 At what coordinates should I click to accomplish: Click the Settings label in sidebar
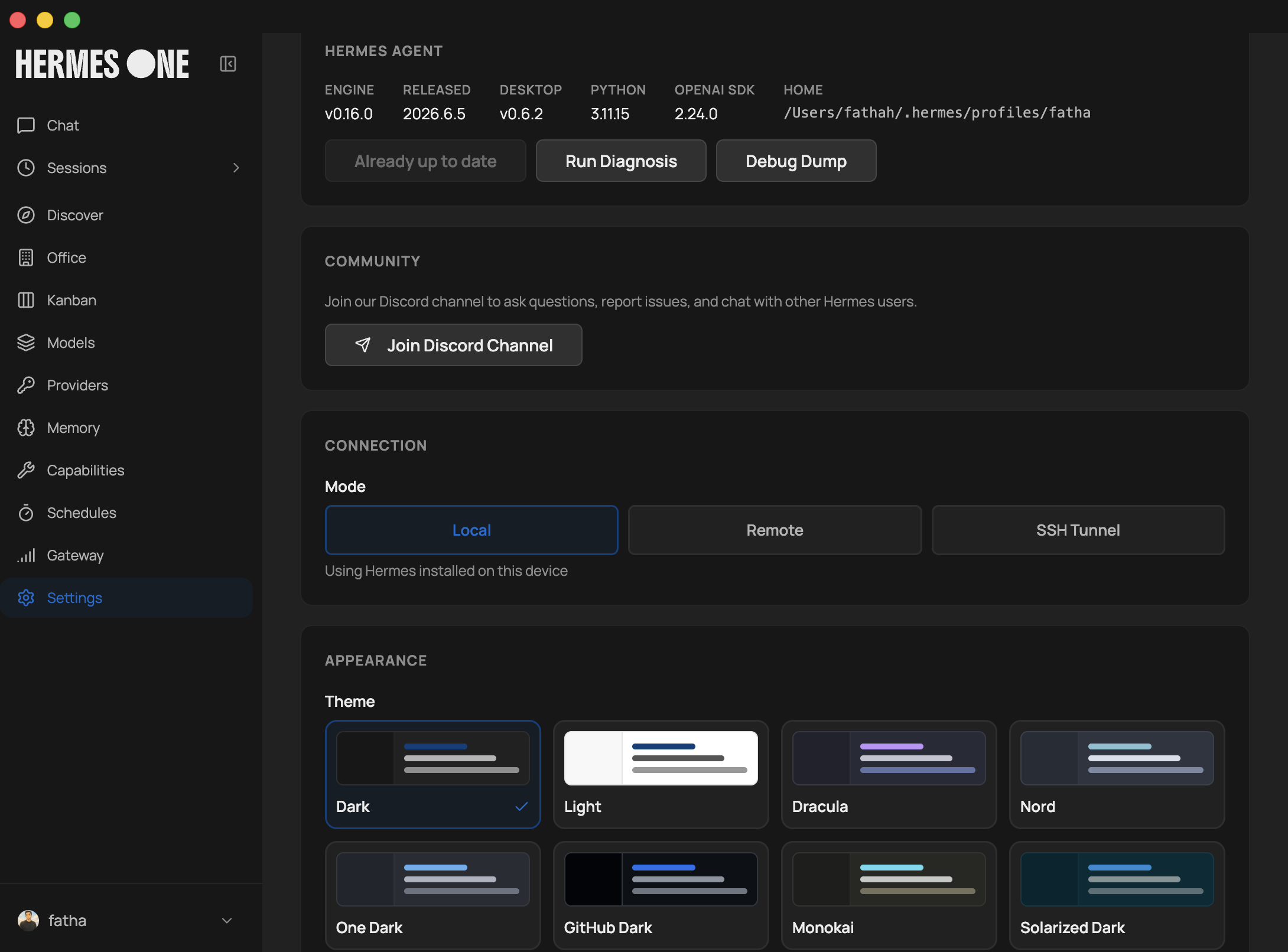74,598
